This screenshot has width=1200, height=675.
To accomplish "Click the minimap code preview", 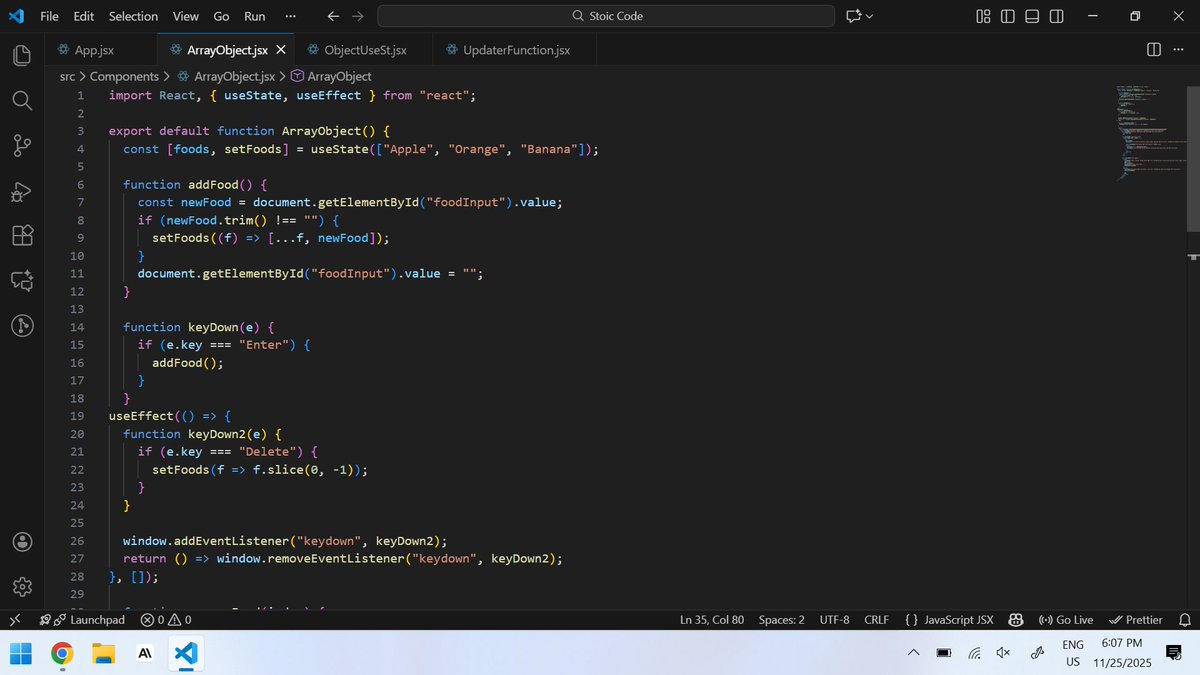I will [x=1150, y=132].
